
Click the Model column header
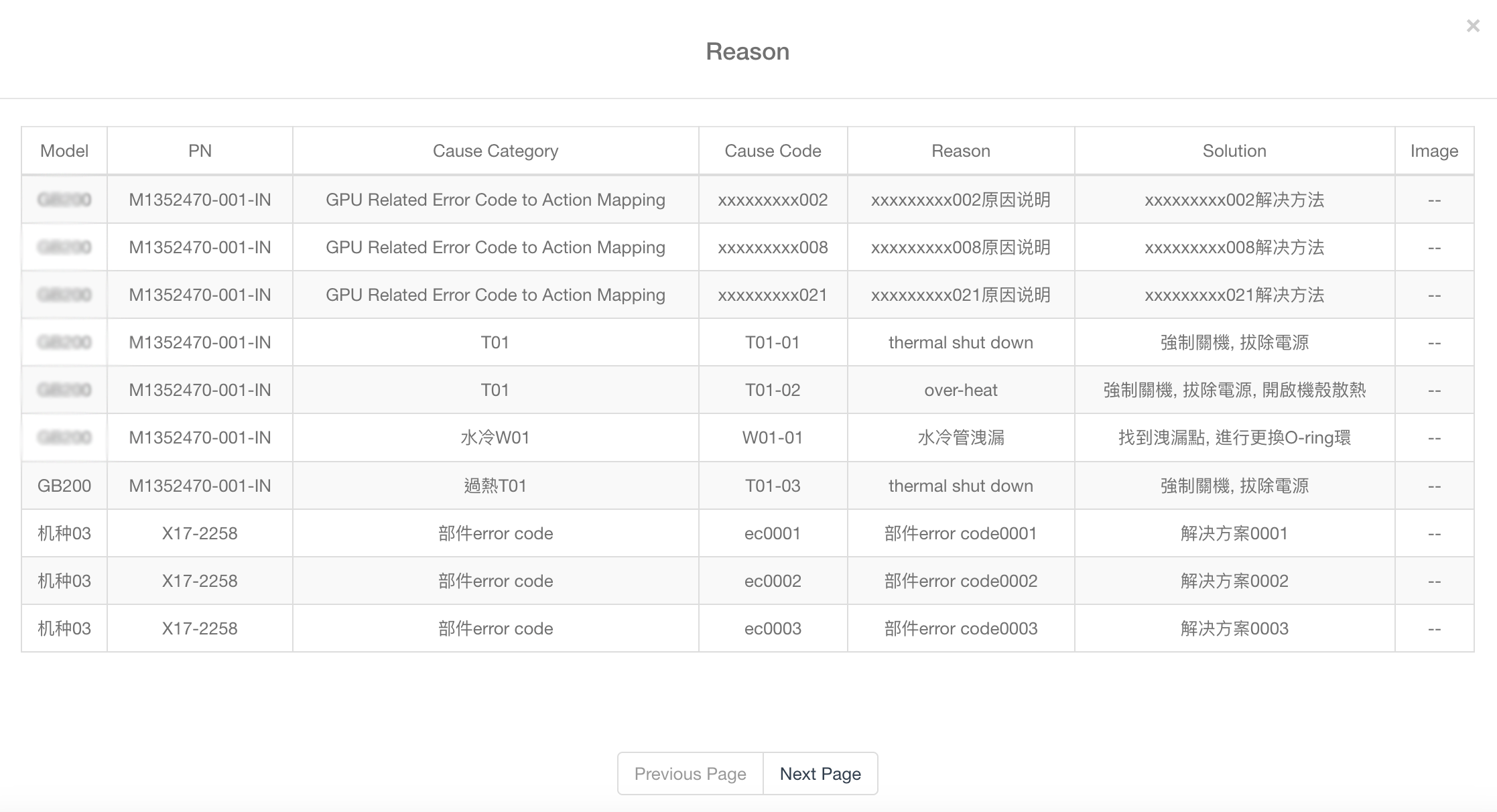(x=64, y=151)
